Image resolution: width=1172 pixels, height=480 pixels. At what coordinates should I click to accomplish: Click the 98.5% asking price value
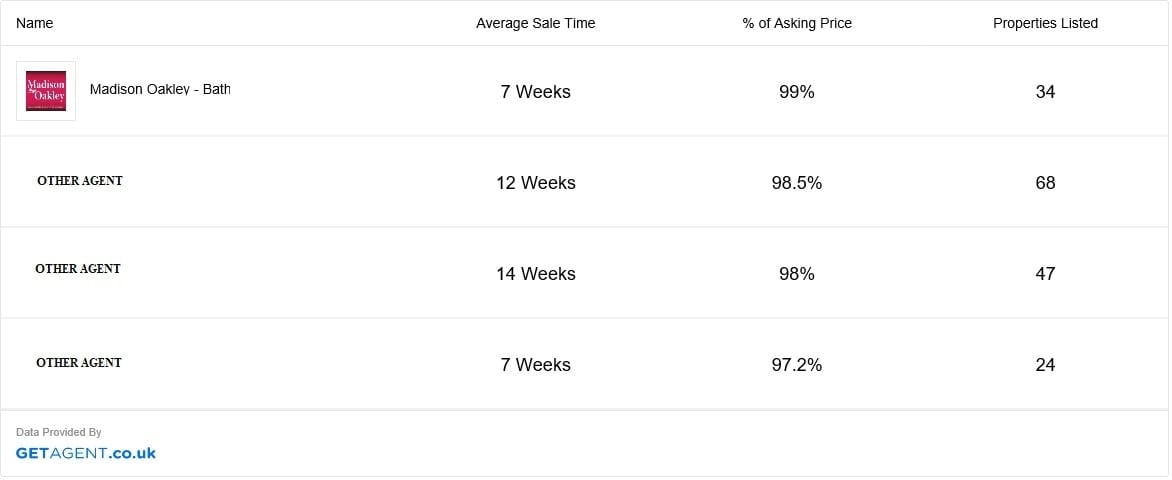[x=797, y=183]
